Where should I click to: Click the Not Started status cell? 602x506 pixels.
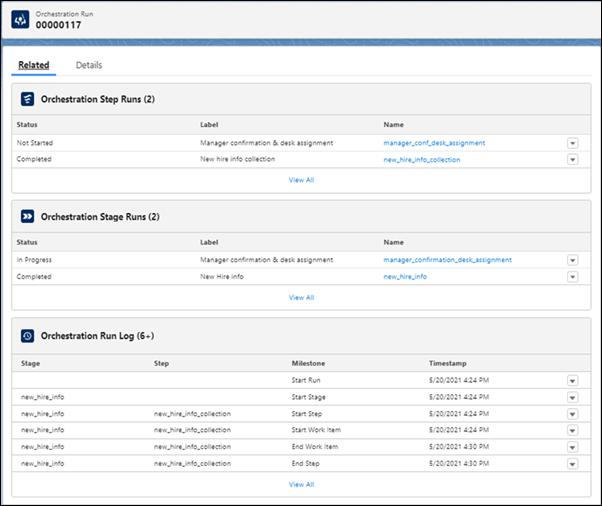click(x=35, y=143)
